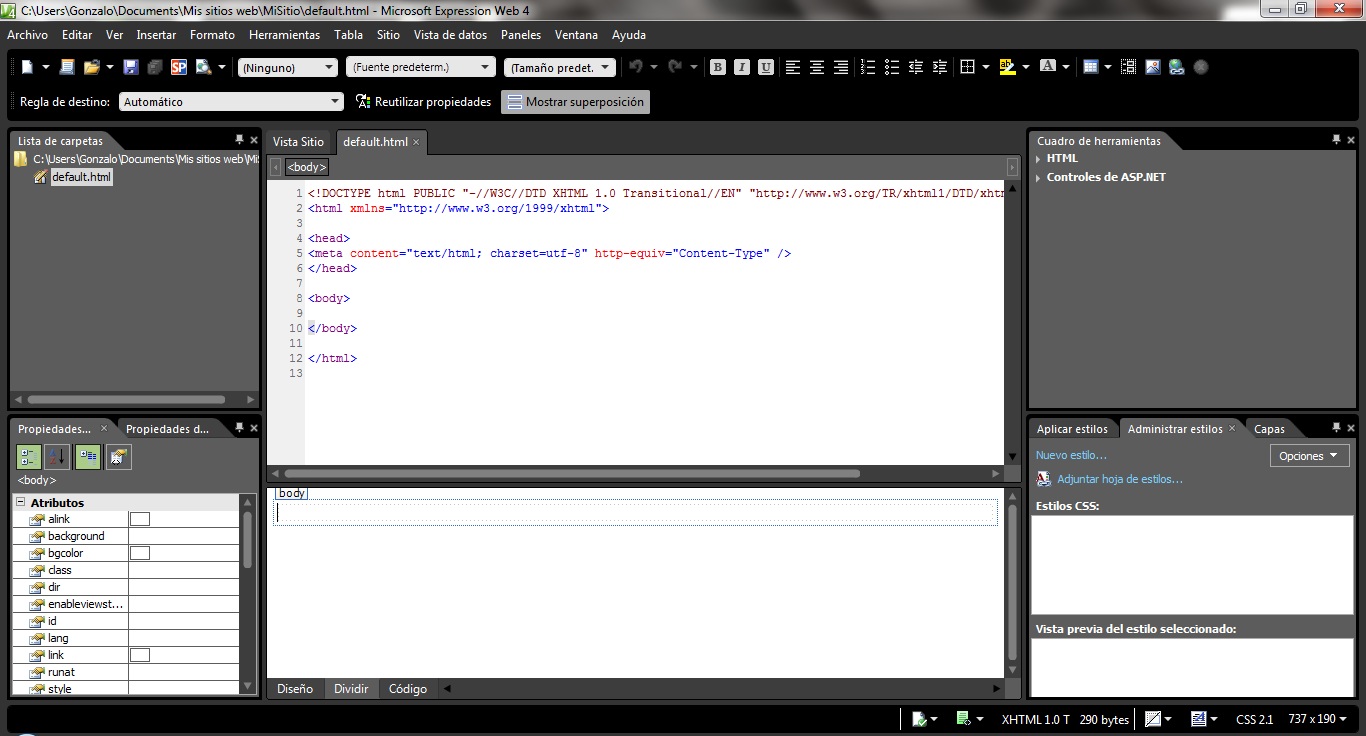Screen dimensions: 1366x736
Task: Click the background attribute value field
Action: (184, 536)
